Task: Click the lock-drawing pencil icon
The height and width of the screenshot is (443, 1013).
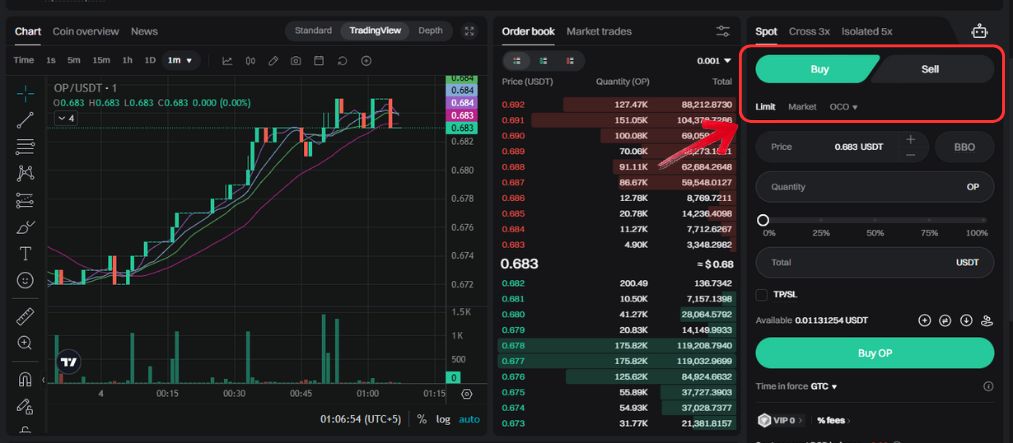Action: pos(25,406)
